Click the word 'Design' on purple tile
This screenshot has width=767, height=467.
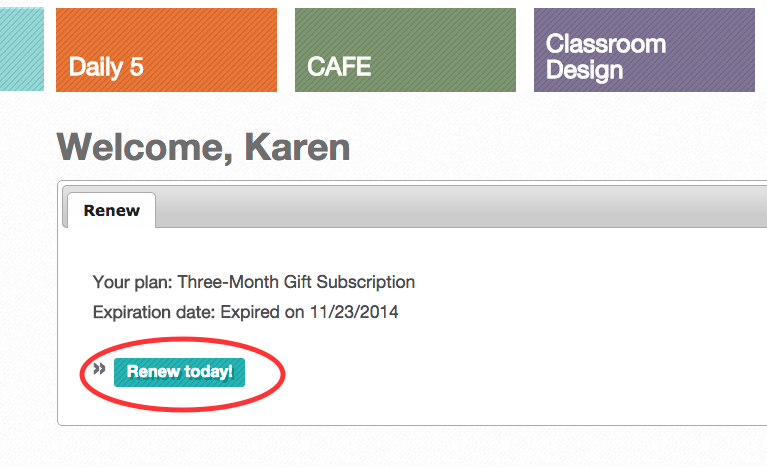click(x=585, y=70)
